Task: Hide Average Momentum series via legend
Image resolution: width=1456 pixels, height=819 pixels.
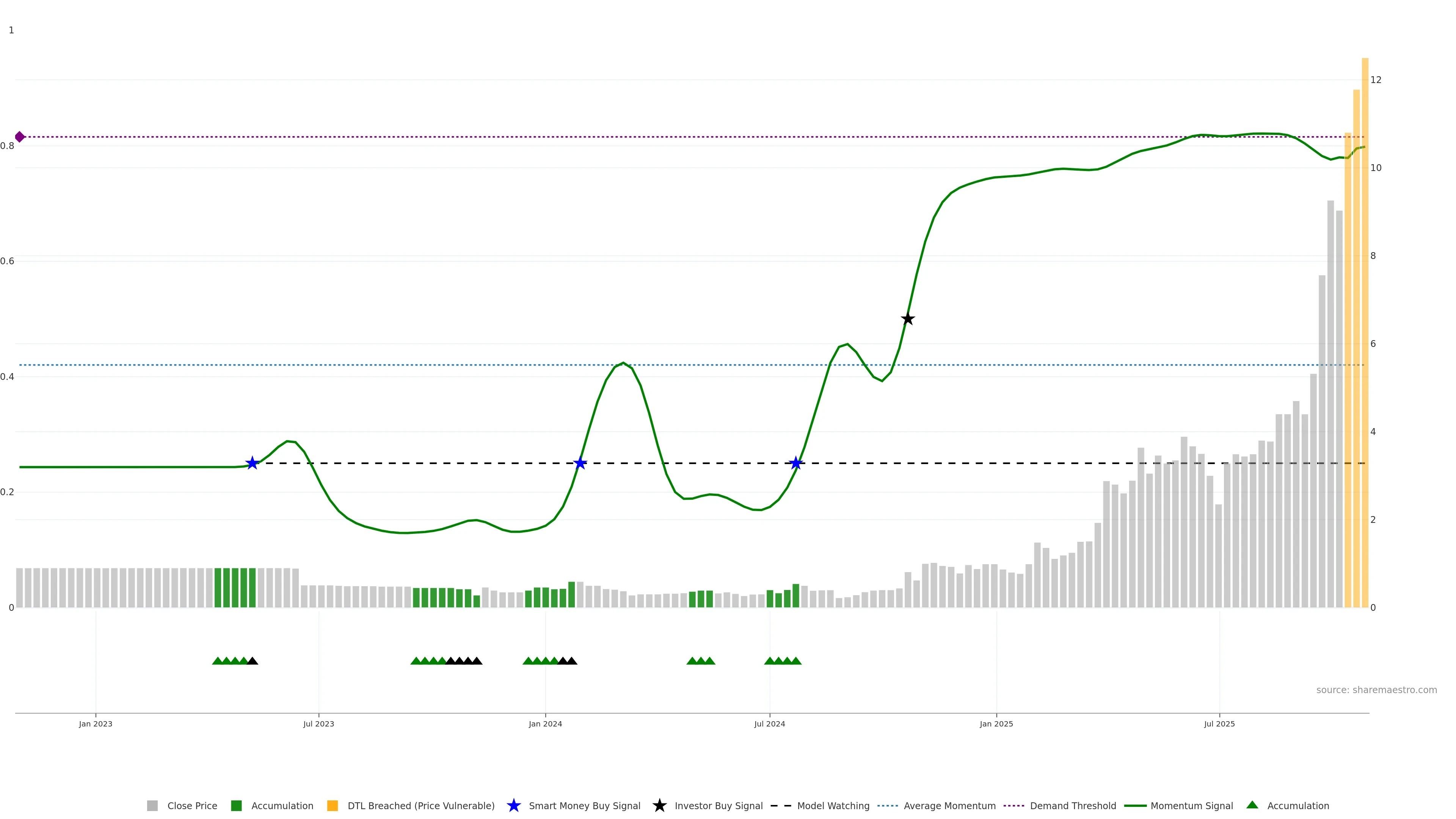Action: [x=949, y=805]
